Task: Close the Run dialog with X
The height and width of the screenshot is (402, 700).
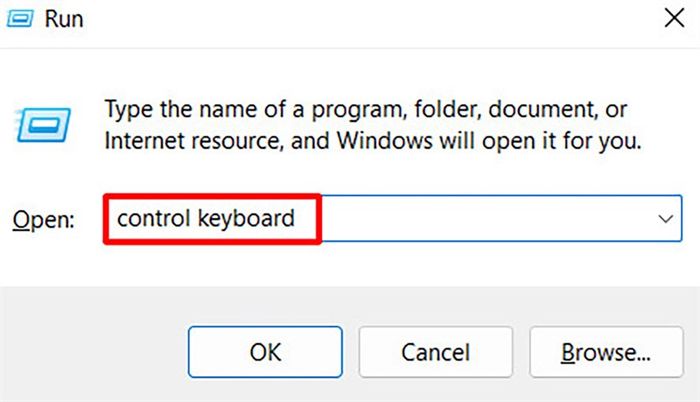Action: (674, 18)
